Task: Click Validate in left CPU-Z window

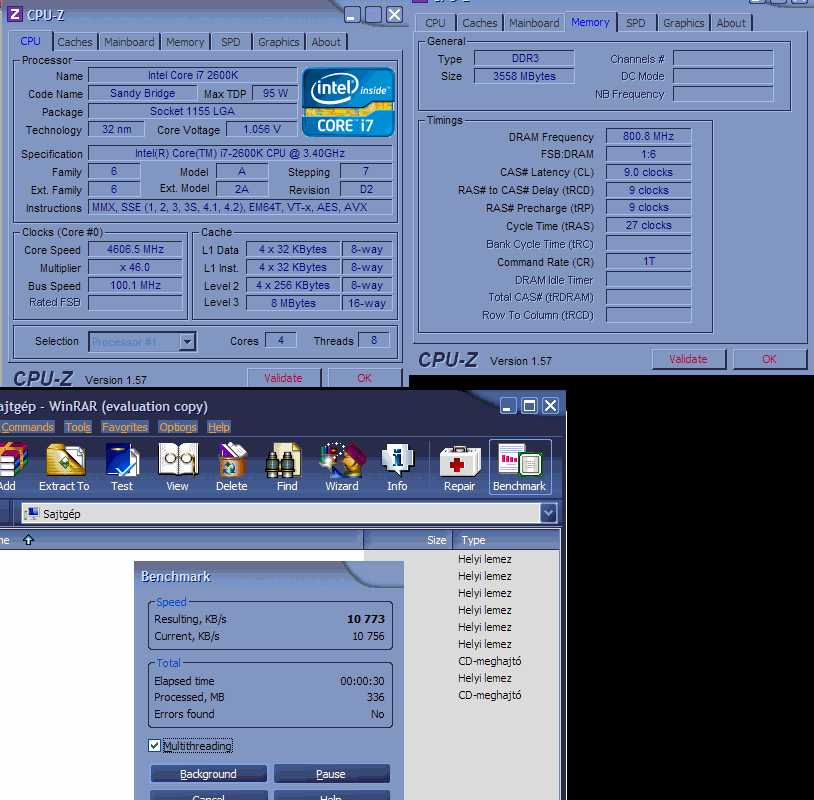Action: pos(283,378)
